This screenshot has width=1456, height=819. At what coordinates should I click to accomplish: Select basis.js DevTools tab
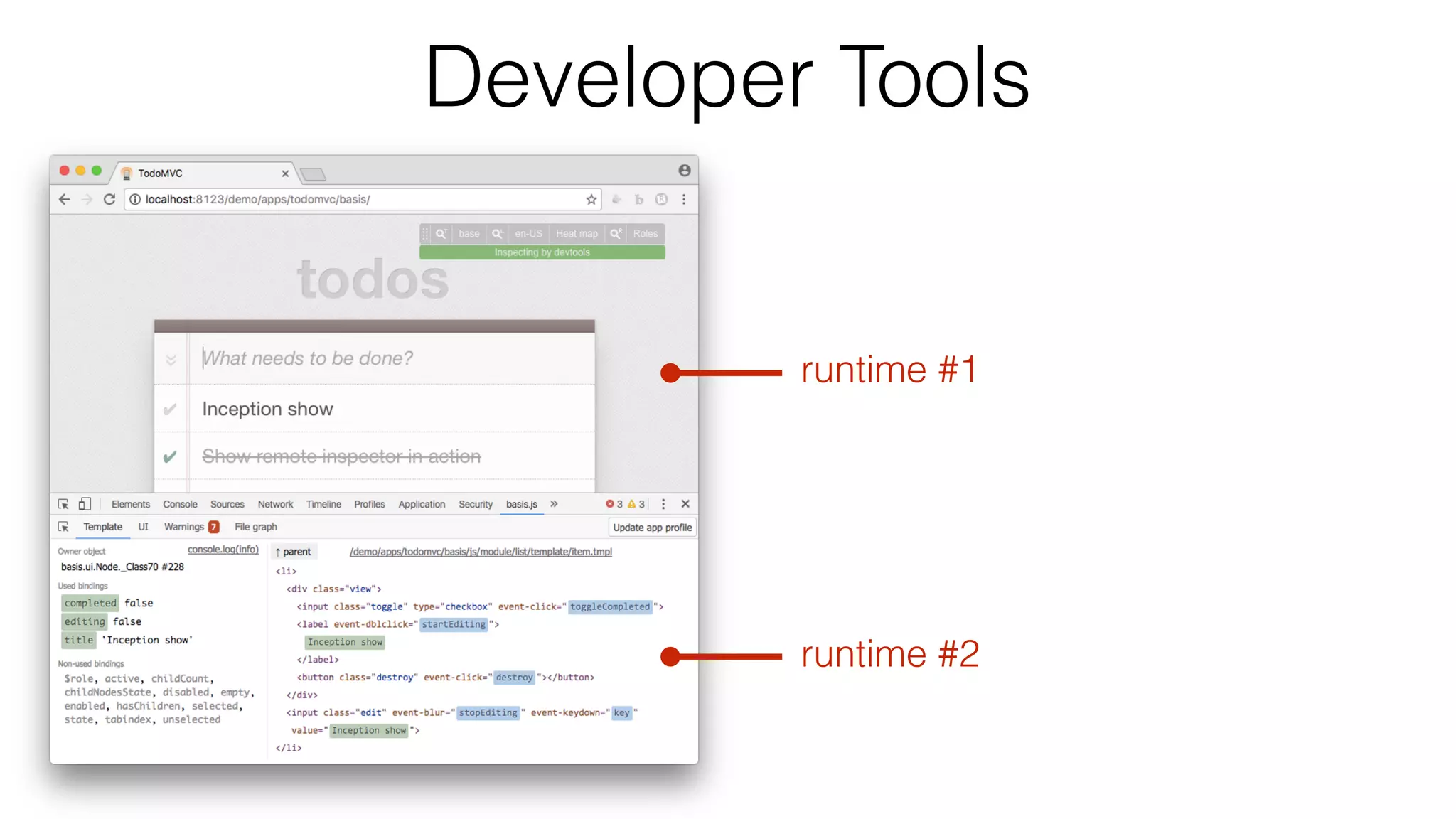tap(522, 504)
